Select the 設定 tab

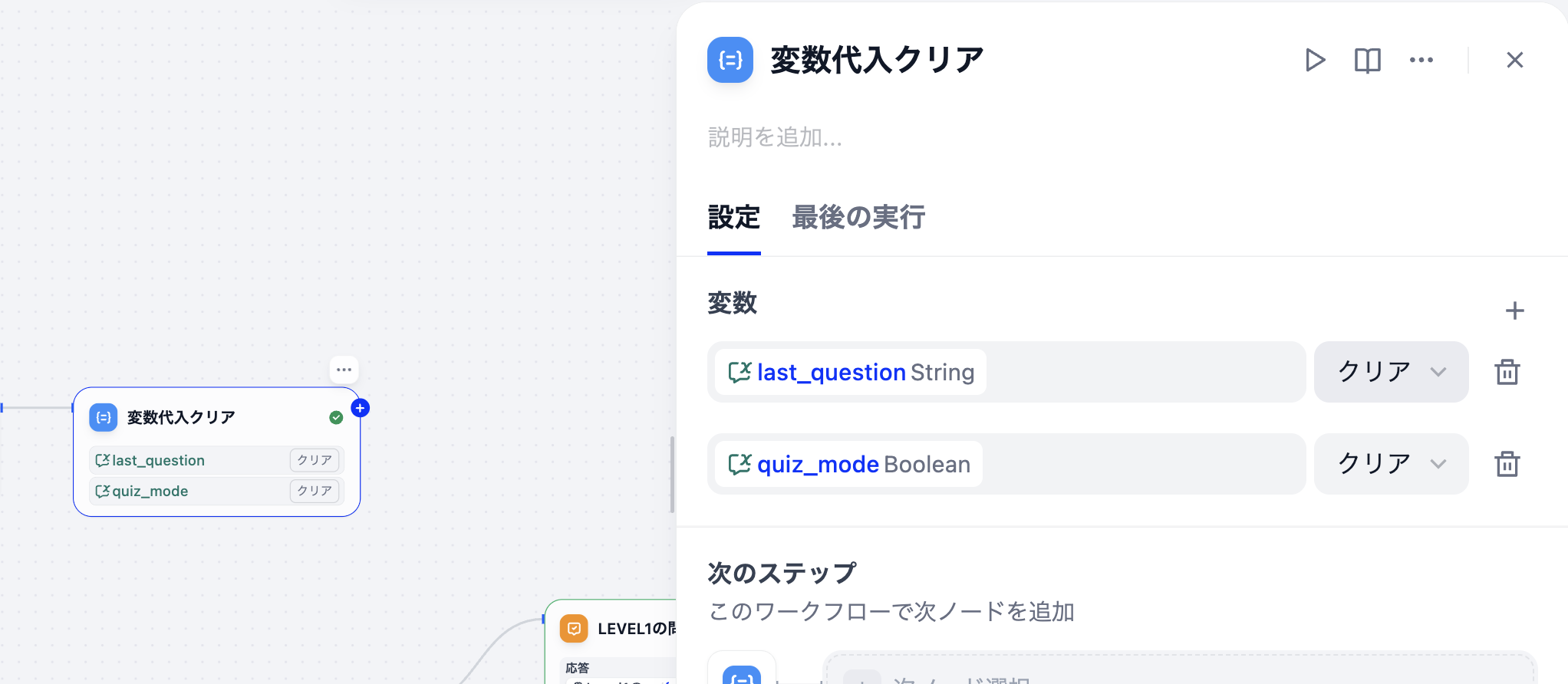coord(733,218)
